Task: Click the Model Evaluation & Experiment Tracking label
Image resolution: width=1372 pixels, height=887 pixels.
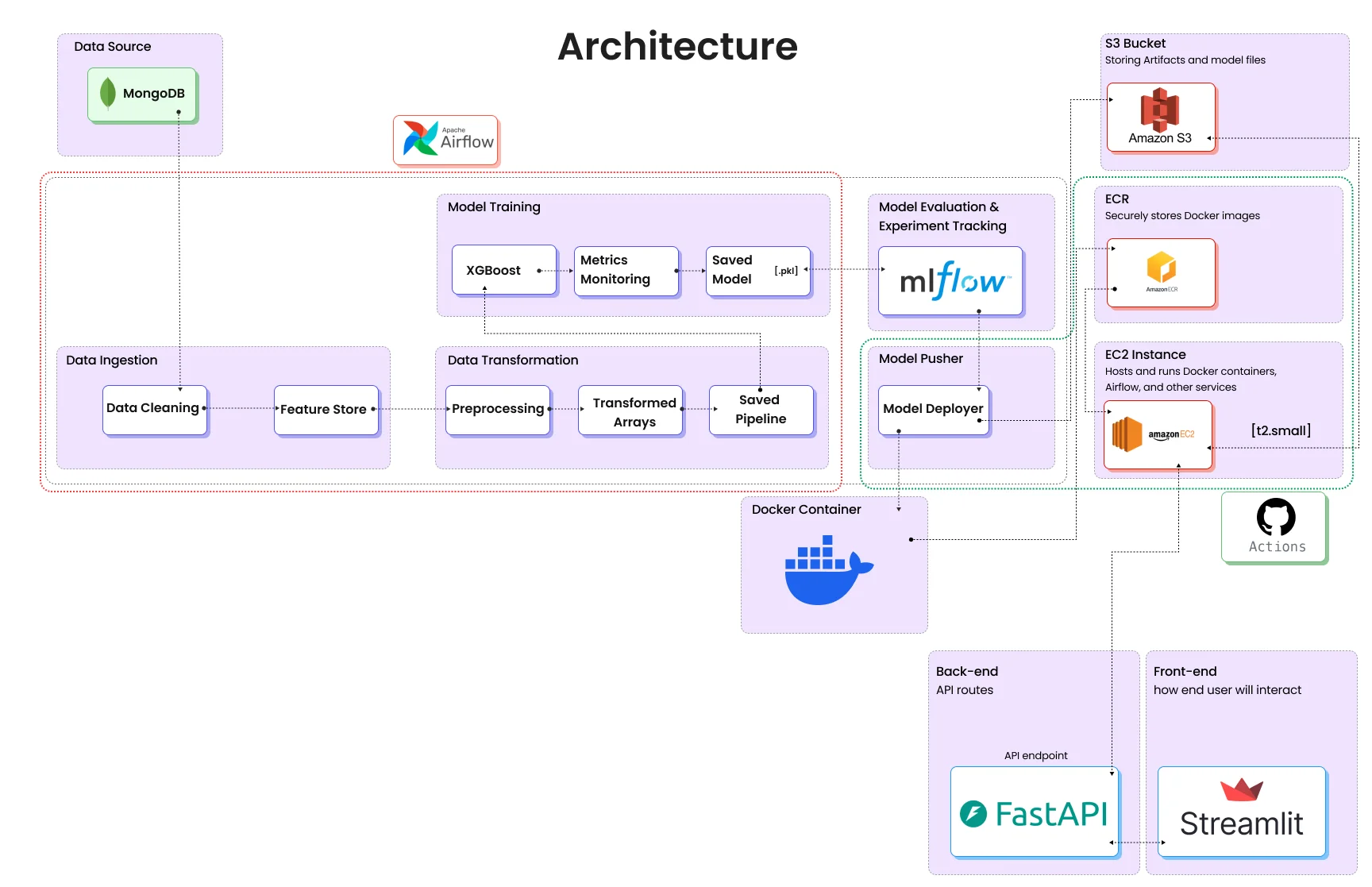Action: (942, 216)
